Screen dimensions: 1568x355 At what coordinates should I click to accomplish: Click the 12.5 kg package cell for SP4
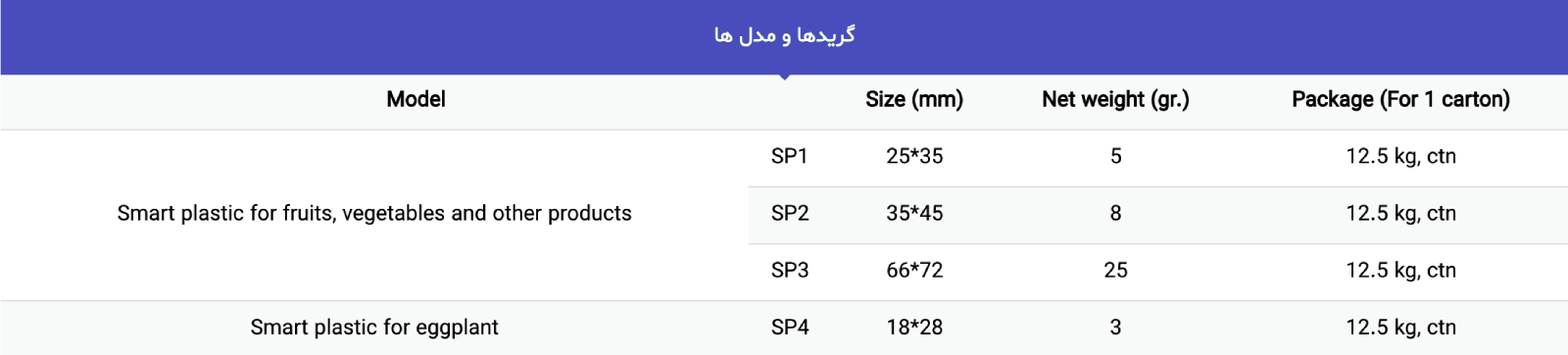point(1400,327)
